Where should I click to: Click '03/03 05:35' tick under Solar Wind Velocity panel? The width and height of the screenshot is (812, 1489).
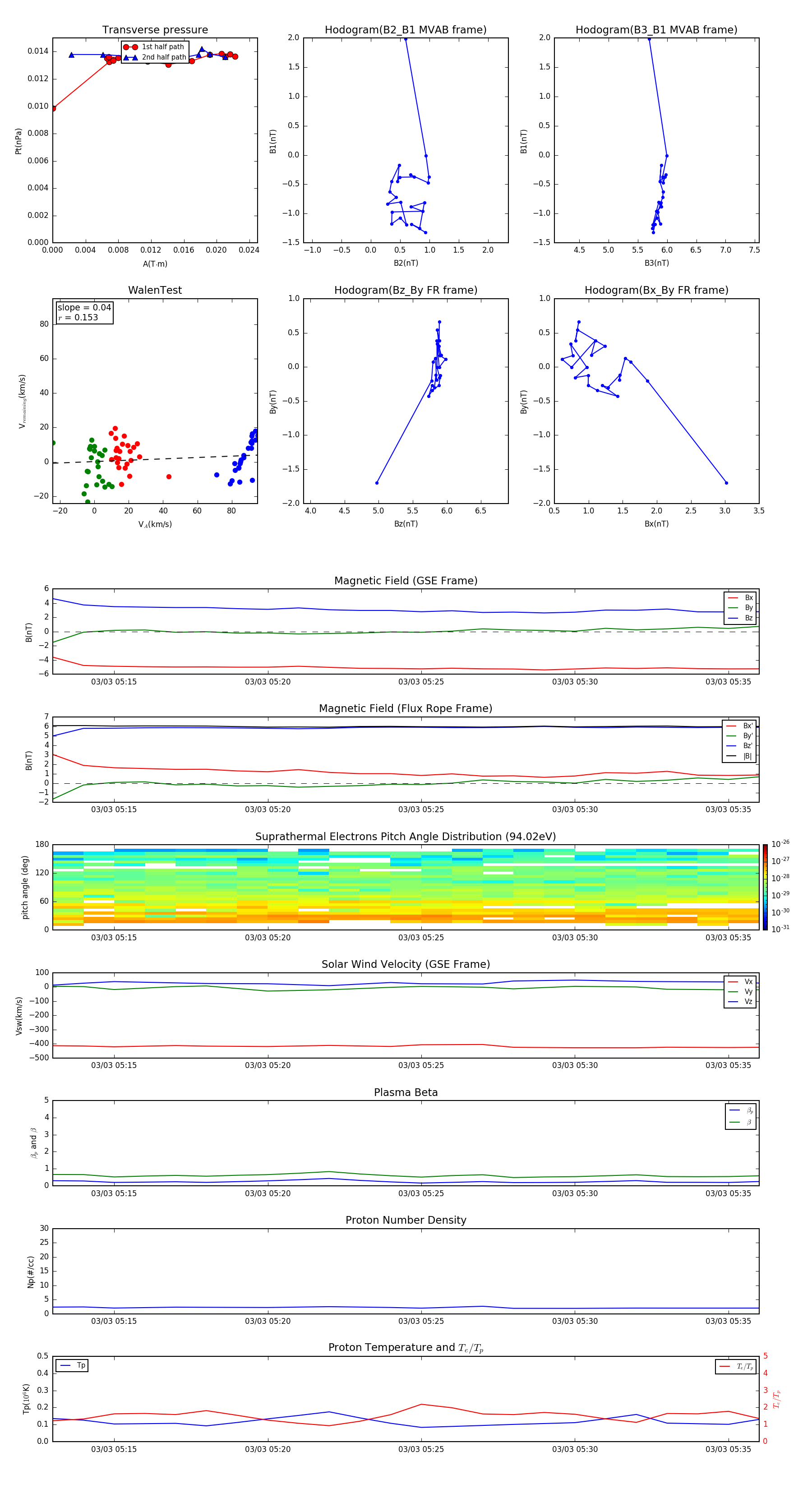(728, 1065)
